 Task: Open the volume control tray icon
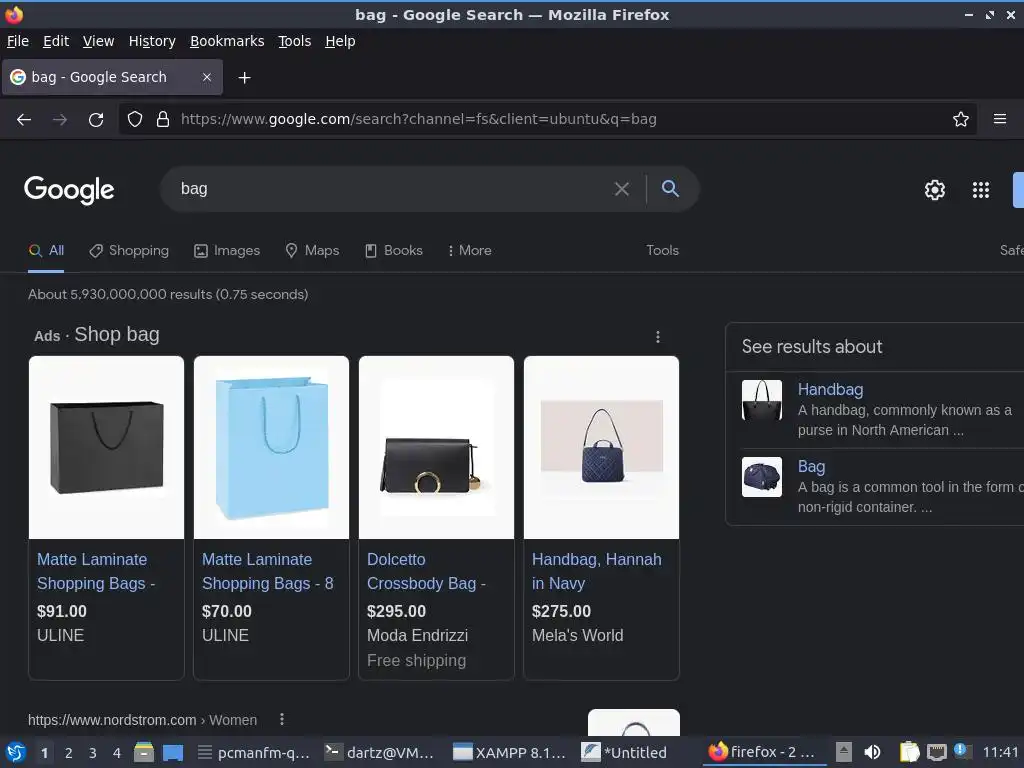[x=872, y=752]
